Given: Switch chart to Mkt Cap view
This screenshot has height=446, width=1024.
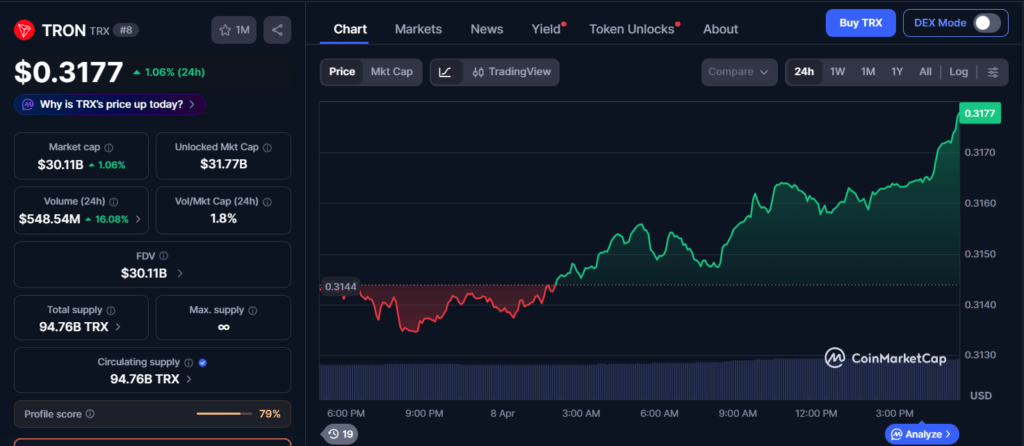Looking at the screenshot, I should [x=391, y=72].
